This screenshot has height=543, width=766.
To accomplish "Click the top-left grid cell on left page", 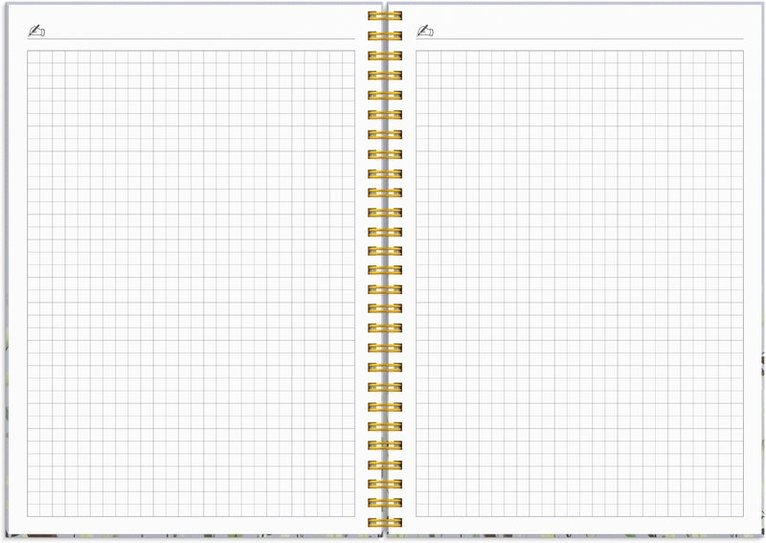I will [x=33, y=57].
